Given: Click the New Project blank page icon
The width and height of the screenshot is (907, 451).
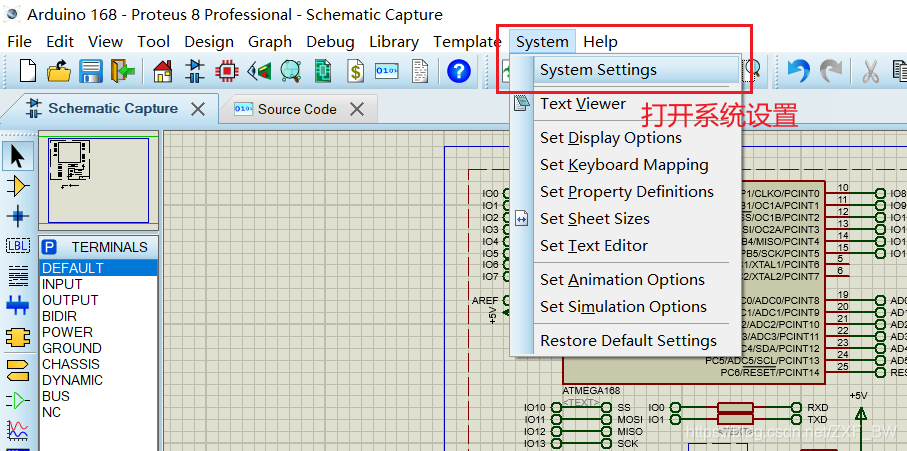Looking at the screenshot, I should click(x=28, y=71).
